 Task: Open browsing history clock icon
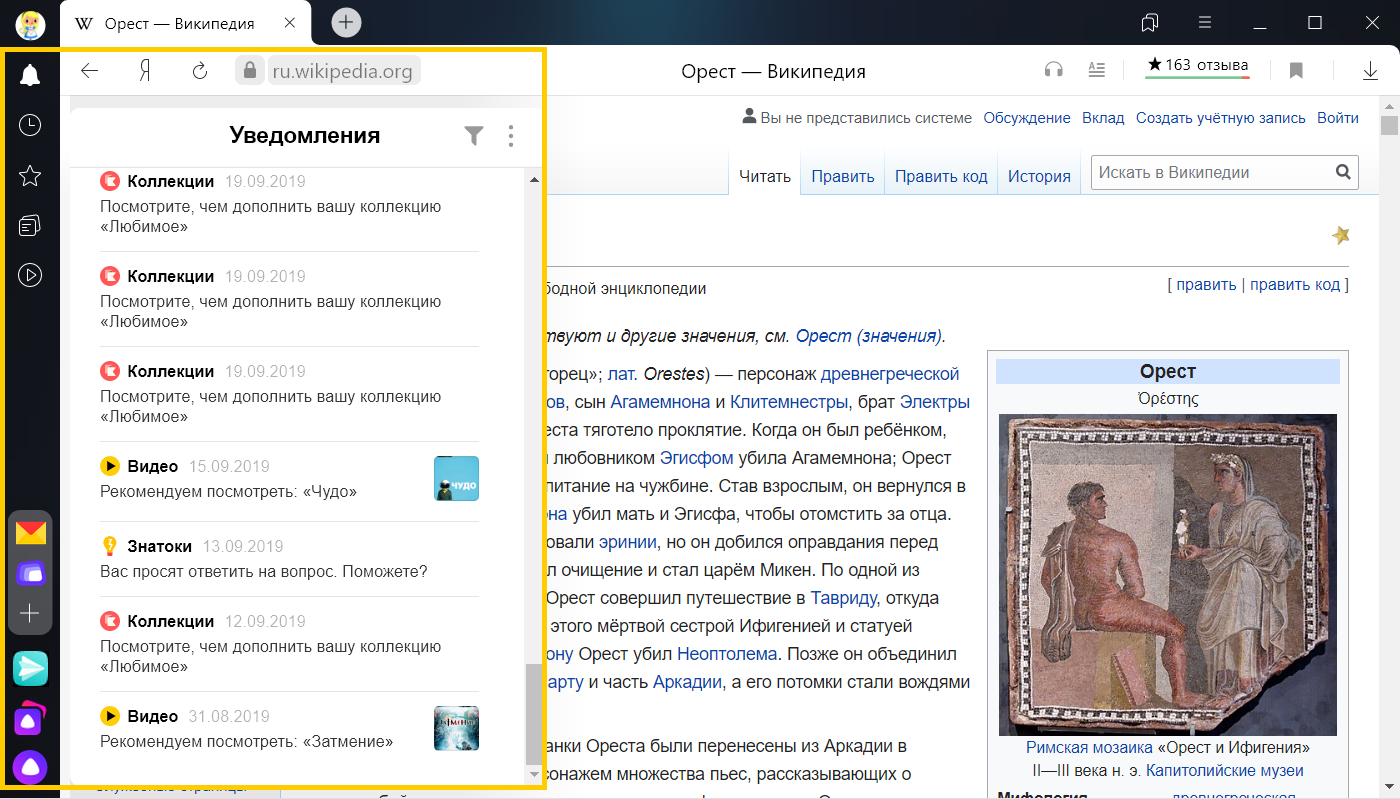point(30,125)
